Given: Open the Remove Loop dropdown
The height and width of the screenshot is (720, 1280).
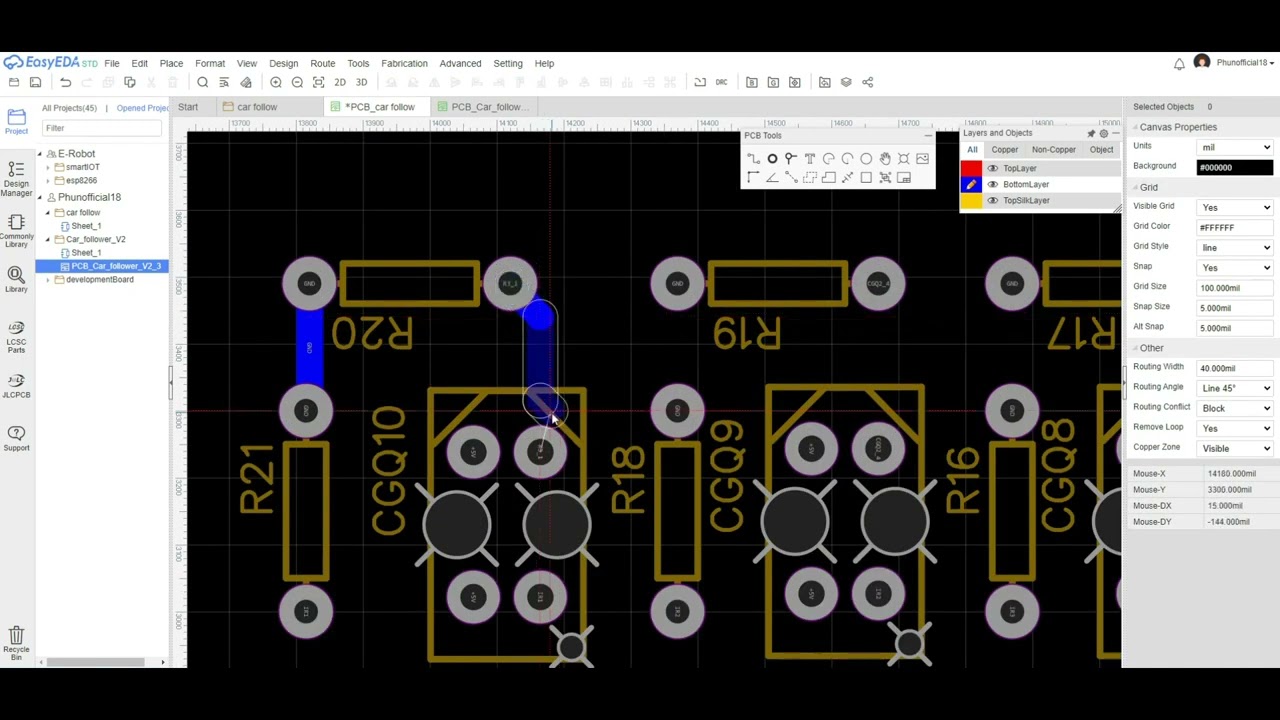Looking at the screenshot, I should [x=1235, y=428].
